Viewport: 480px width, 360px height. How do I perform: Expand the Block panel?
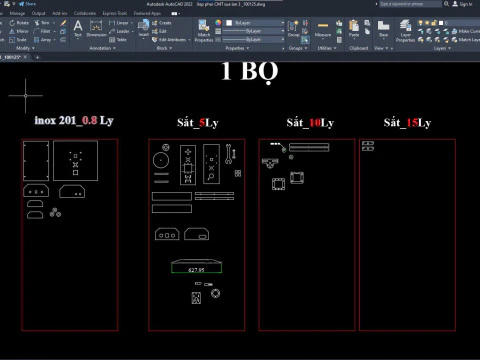coord(164,48)
